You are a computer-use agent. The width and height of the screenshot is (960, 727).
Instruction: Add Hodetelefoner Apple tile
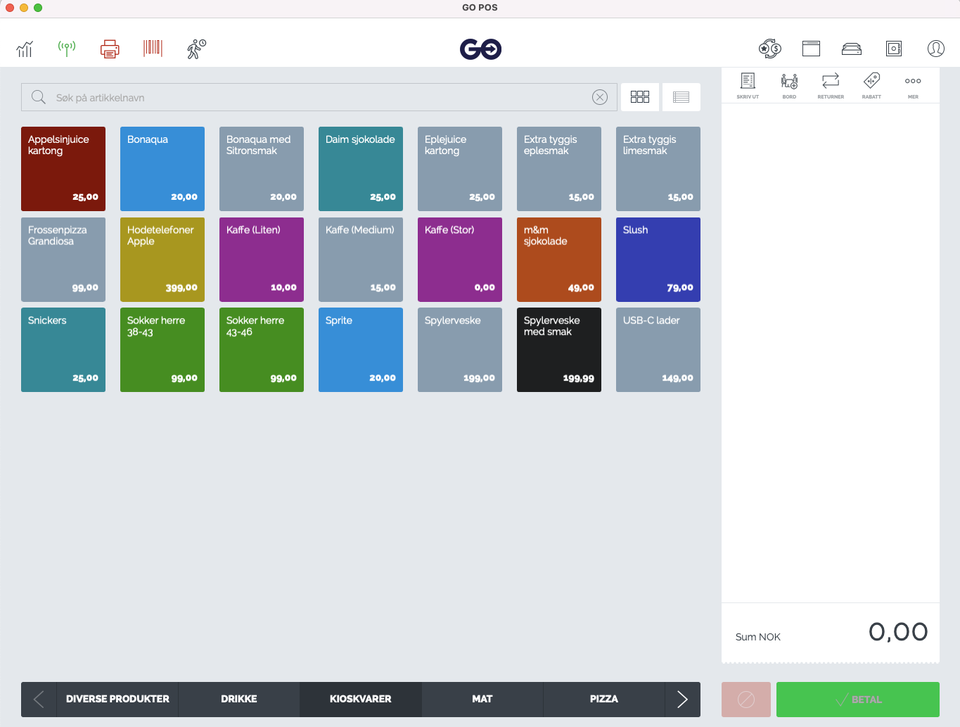(x=162, y=259)
